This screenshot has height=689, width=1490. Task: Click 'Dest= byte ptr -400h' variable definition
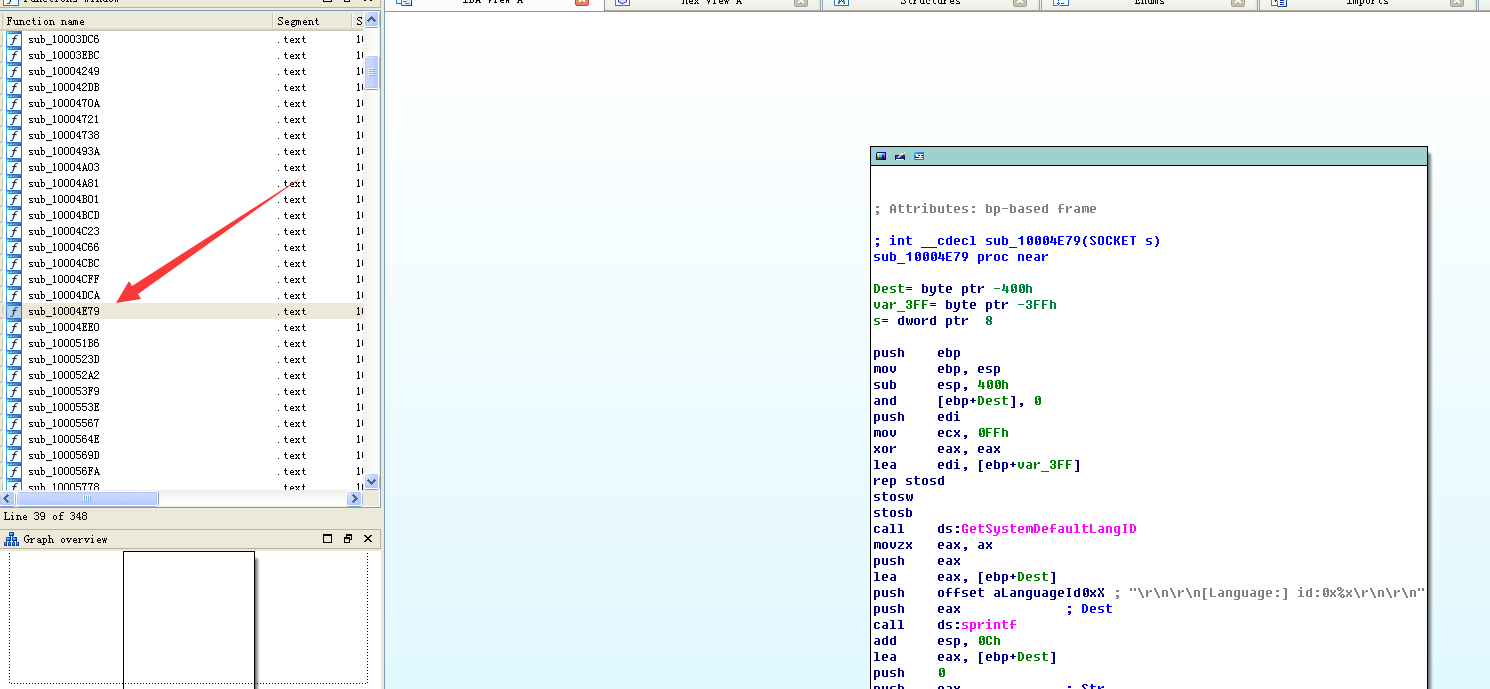pyautogui.click(x=953, y=289)
